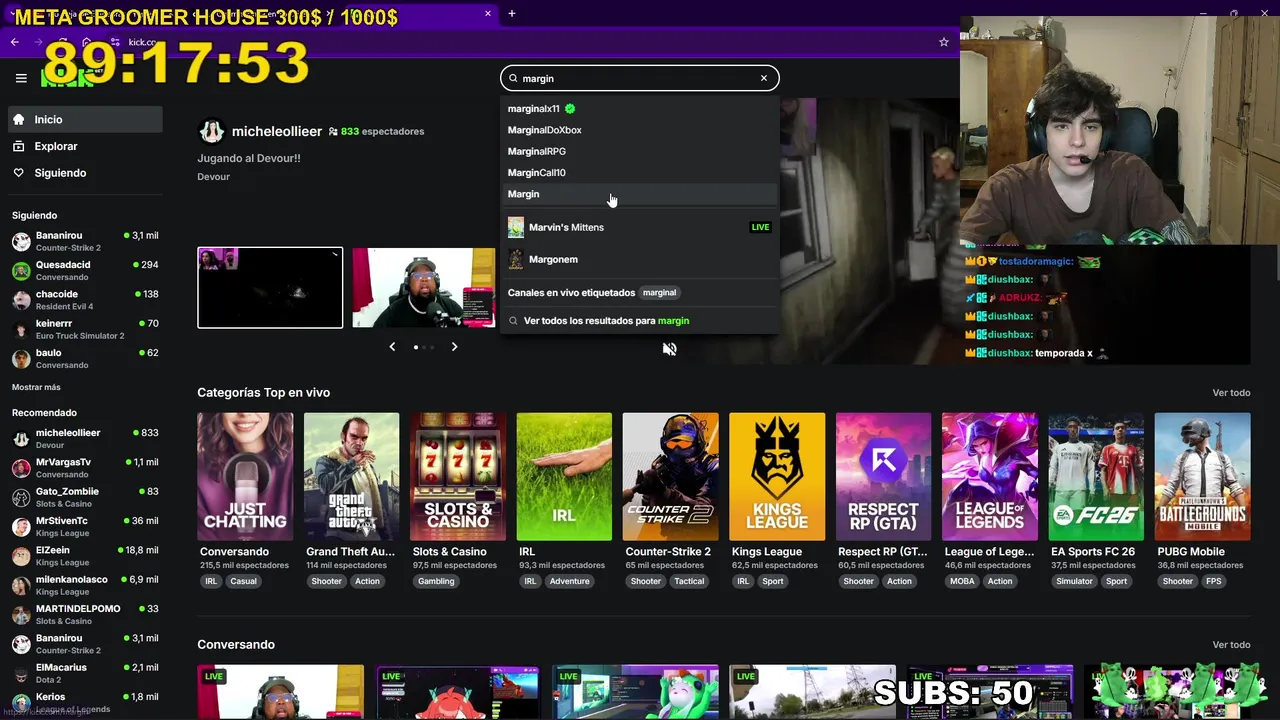
Task: Go to next carousel slide arrow
Action: pos(454,347)
